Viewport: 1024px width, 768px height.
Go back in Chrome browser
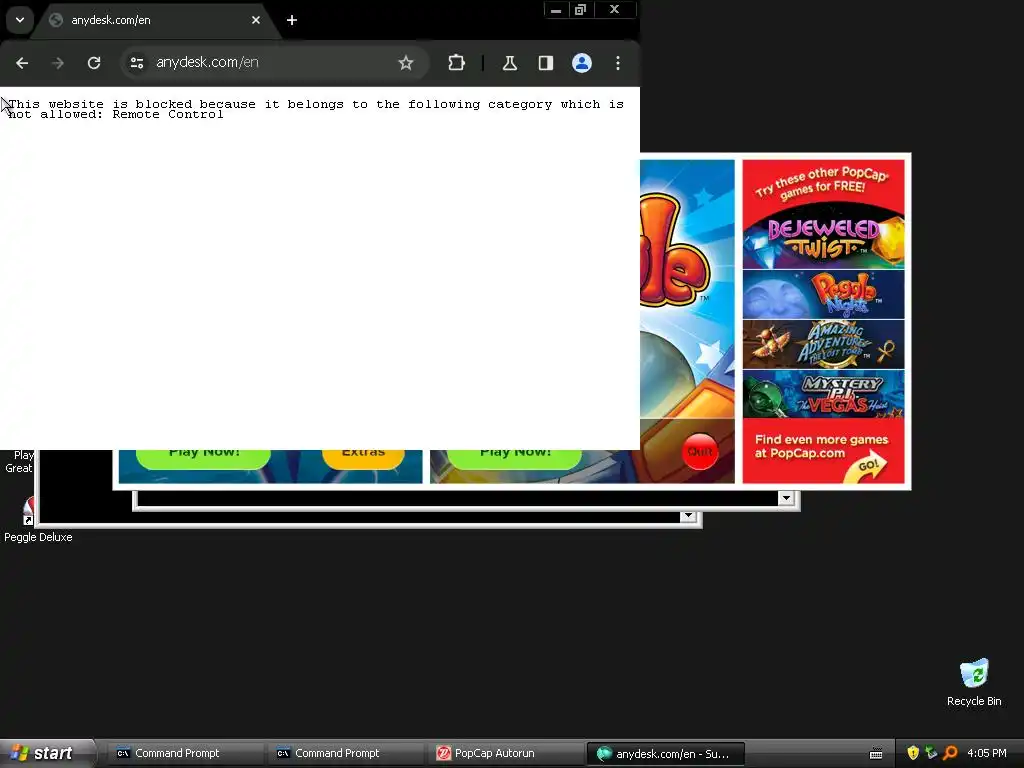(x=22, y=63)
